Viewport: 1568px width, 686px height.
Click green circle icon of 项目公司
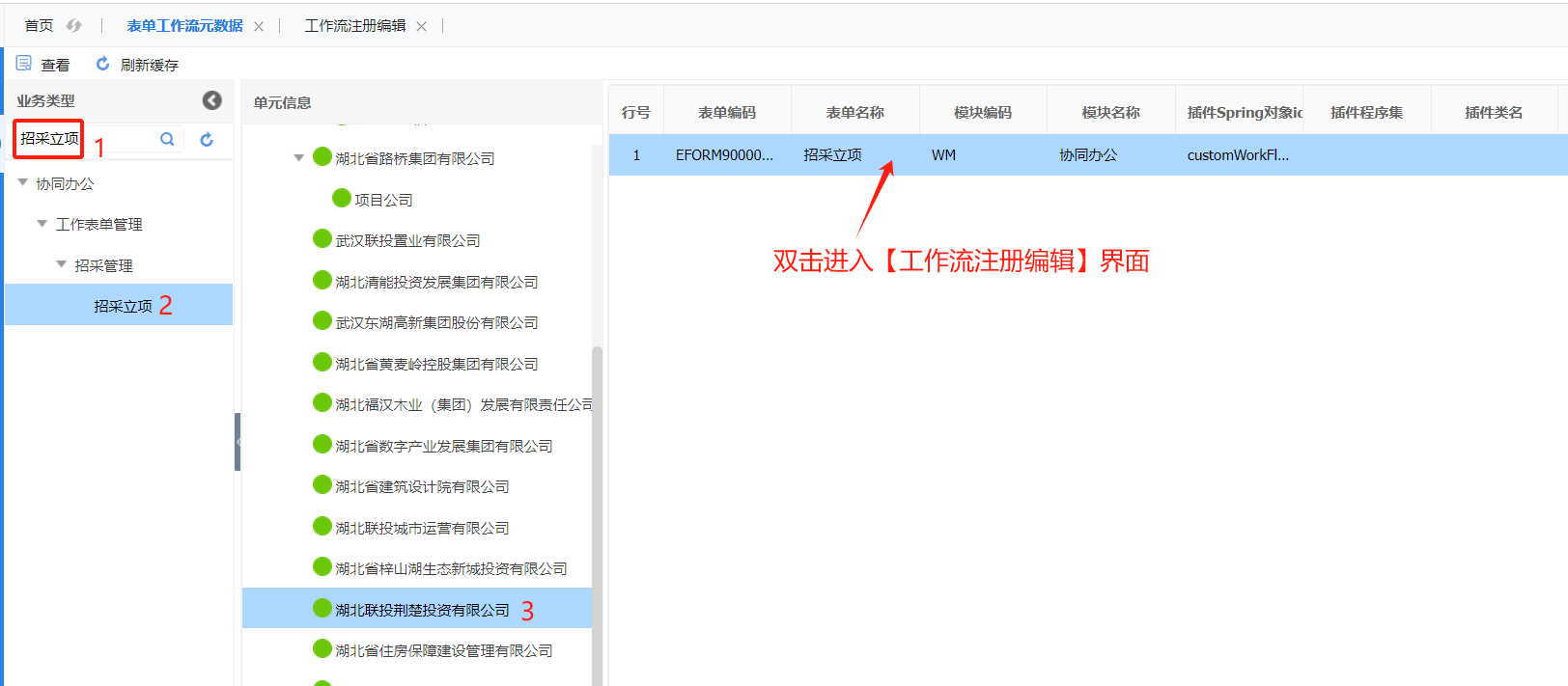[341, 198]
